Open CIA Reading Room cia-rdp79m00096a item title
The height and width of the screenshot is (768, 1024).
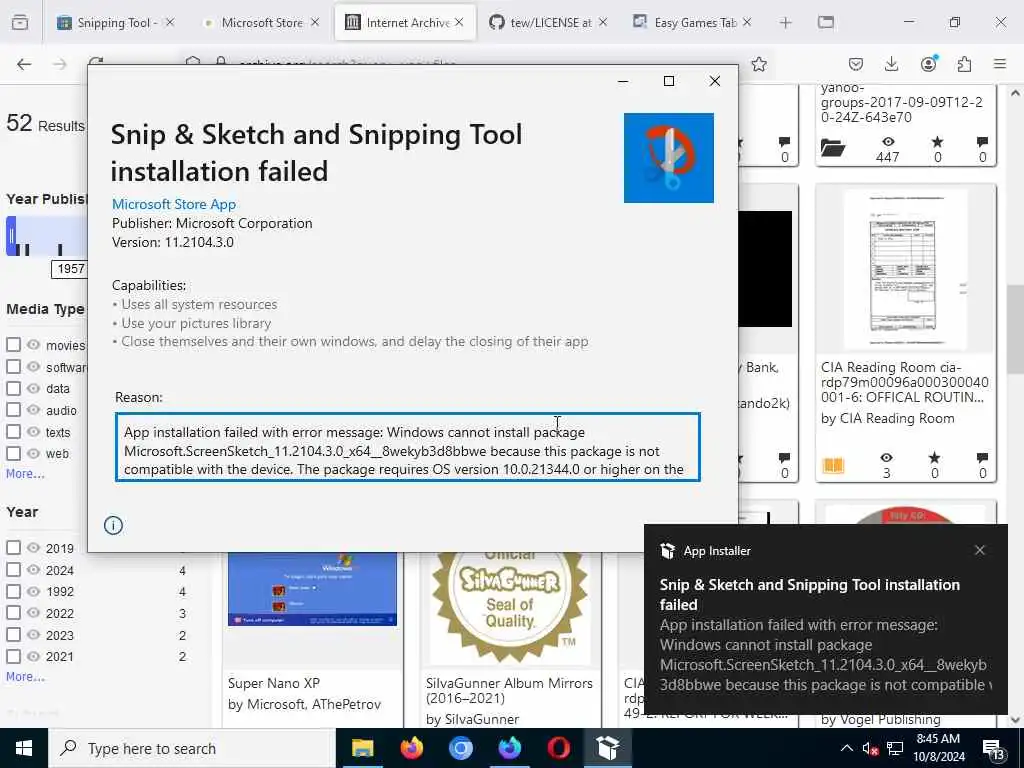click(x=904, y=382)
